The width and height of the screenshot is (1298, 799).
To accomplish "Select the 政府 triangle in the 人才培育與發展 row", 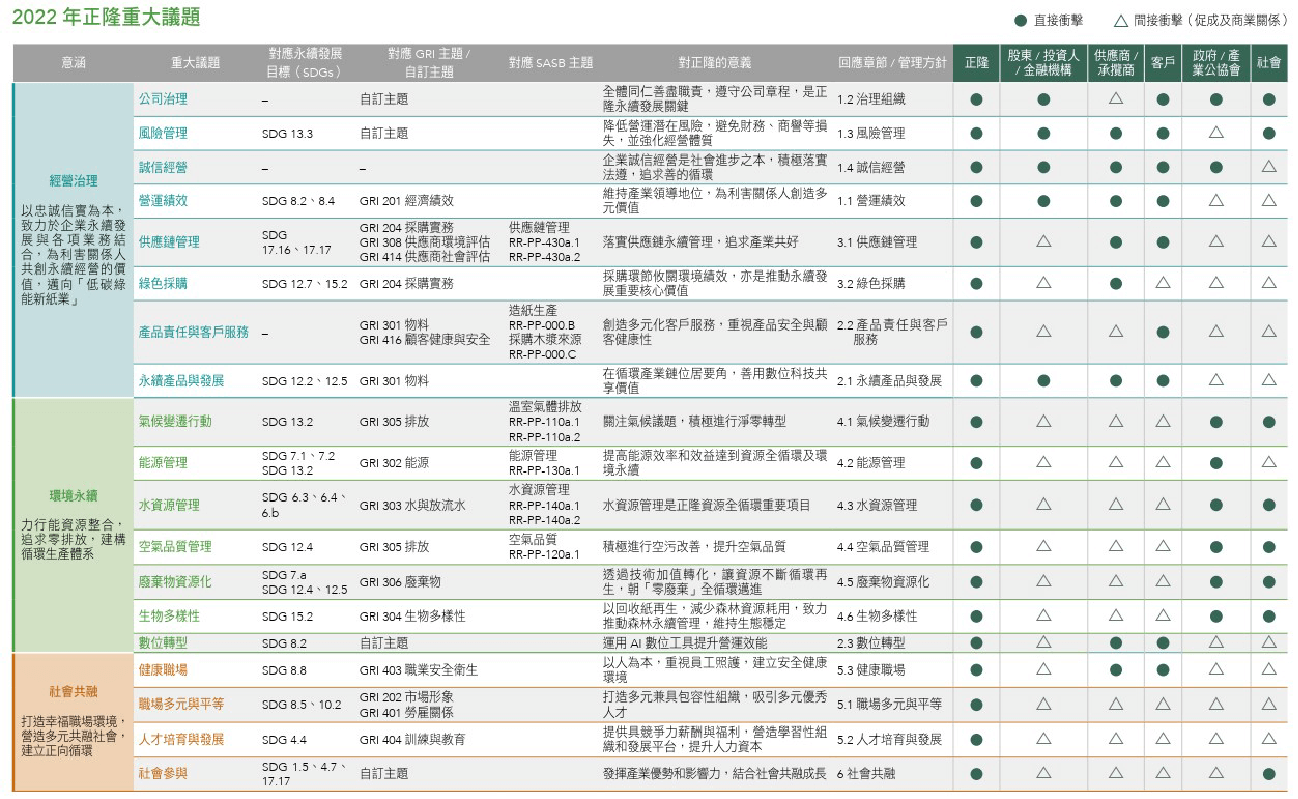I will [x=1216, y=739].
